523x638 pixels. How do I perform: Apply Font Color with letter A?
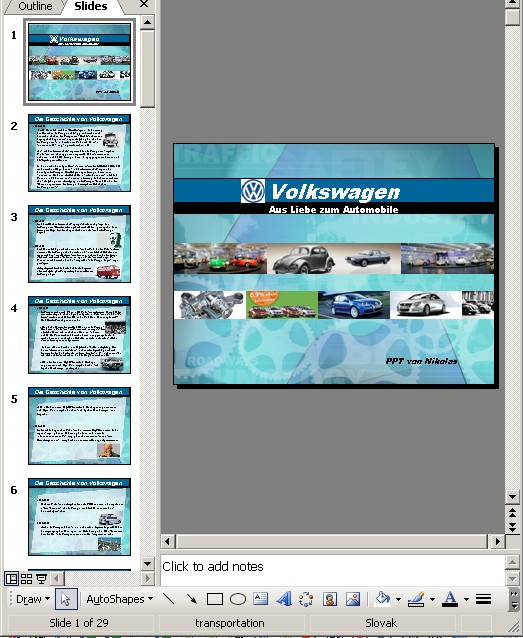(450, 599)
